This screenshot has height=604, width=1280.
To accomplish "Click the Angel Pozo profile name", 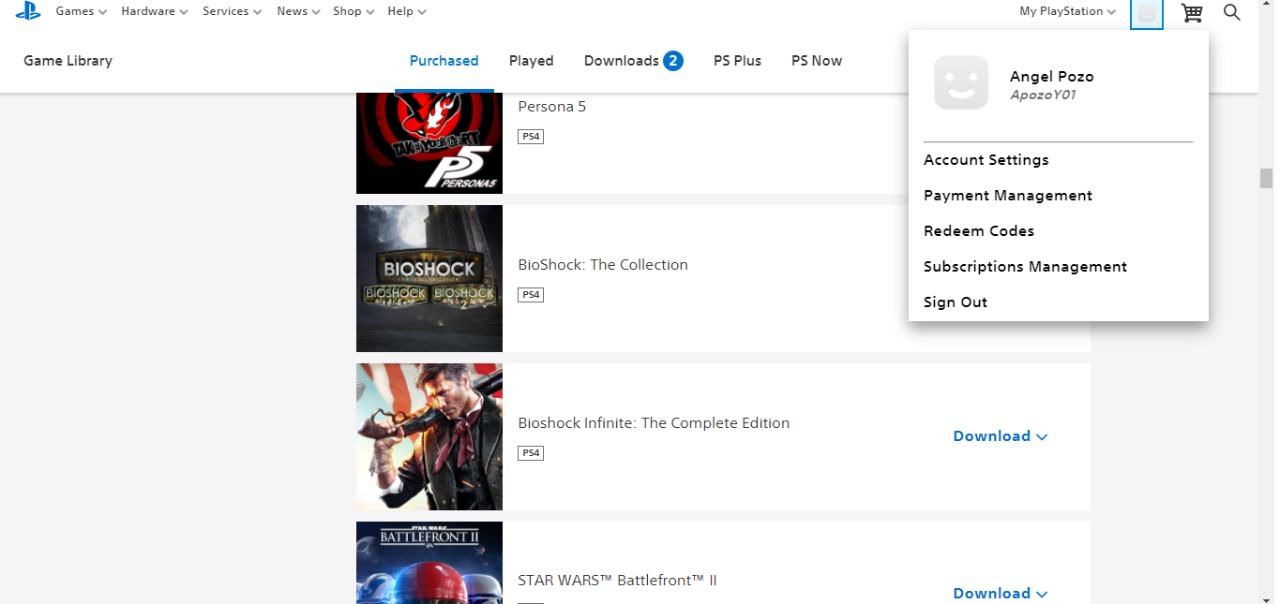I will tap(1052, 76).
